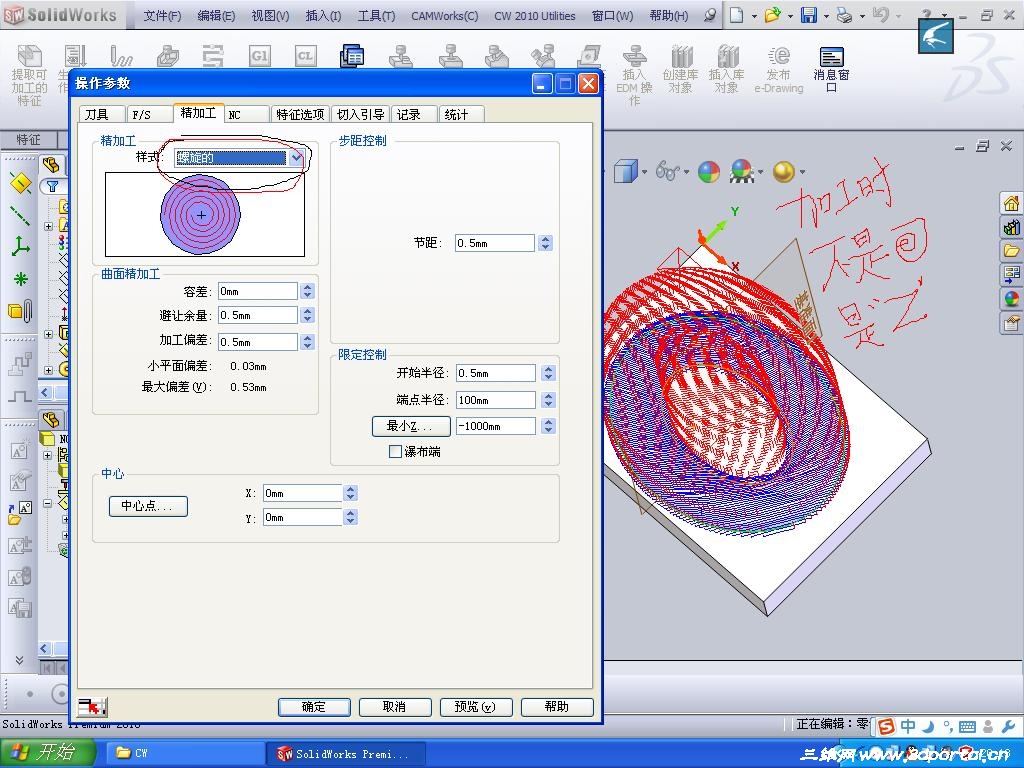Click the 端点半径 spinner arrows

[549, 400]
